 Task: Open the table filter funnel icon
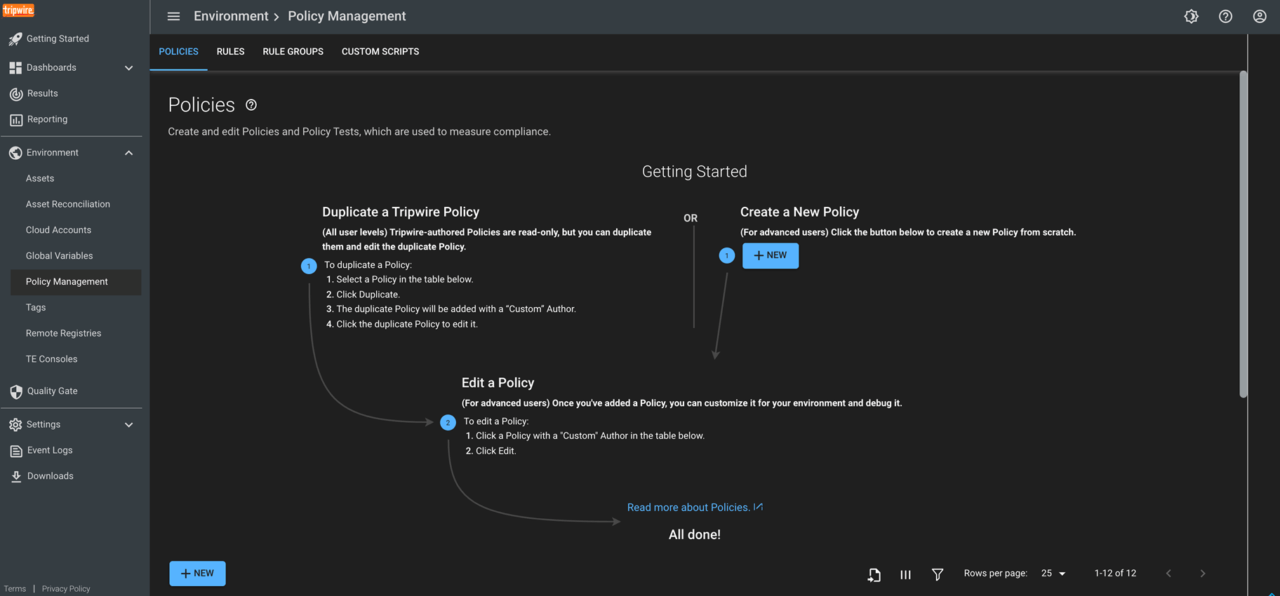point(937,574)
